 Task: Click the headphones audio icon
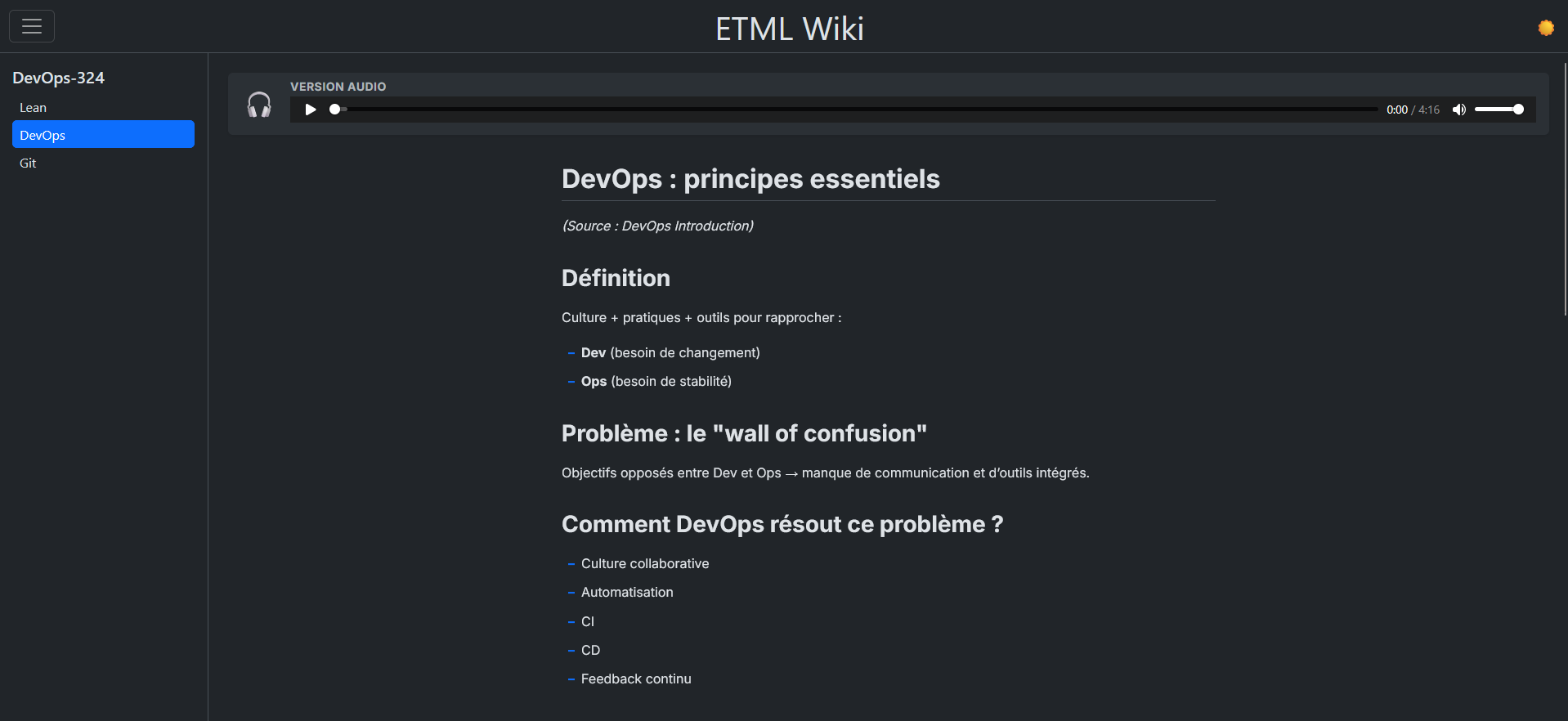259,105
